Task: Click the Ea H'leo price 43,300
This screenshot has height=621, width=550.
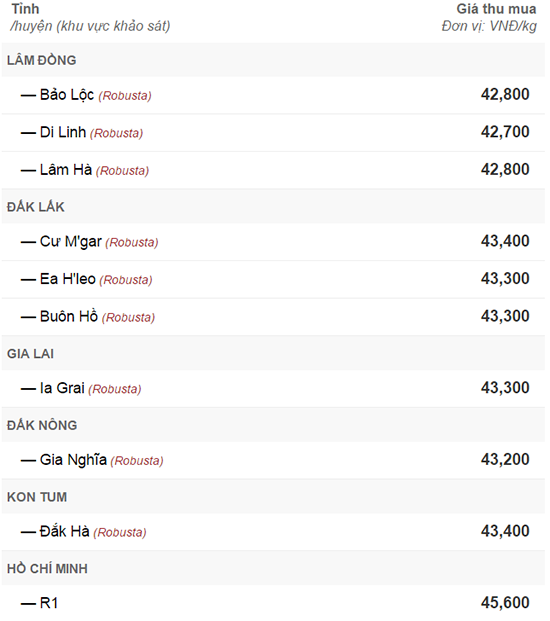Action: point(505,279)
